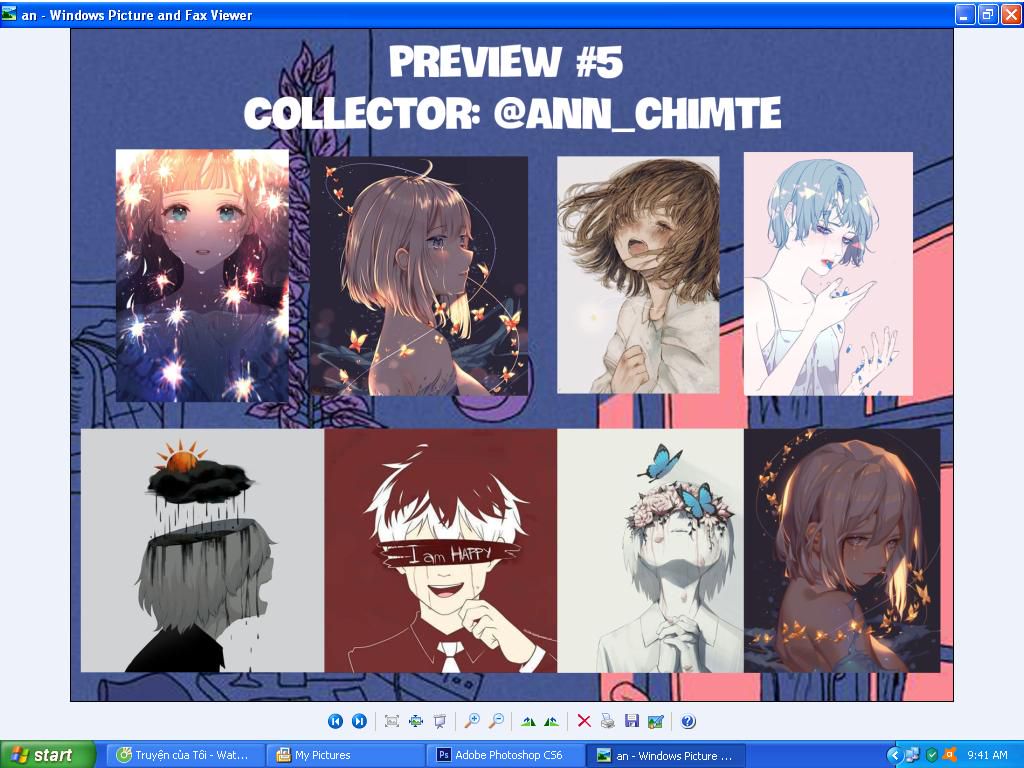Viewport: 1024px width, 768px height.
Task: Switch to Truyện của Tôi browser window
Action: point(184,755)
